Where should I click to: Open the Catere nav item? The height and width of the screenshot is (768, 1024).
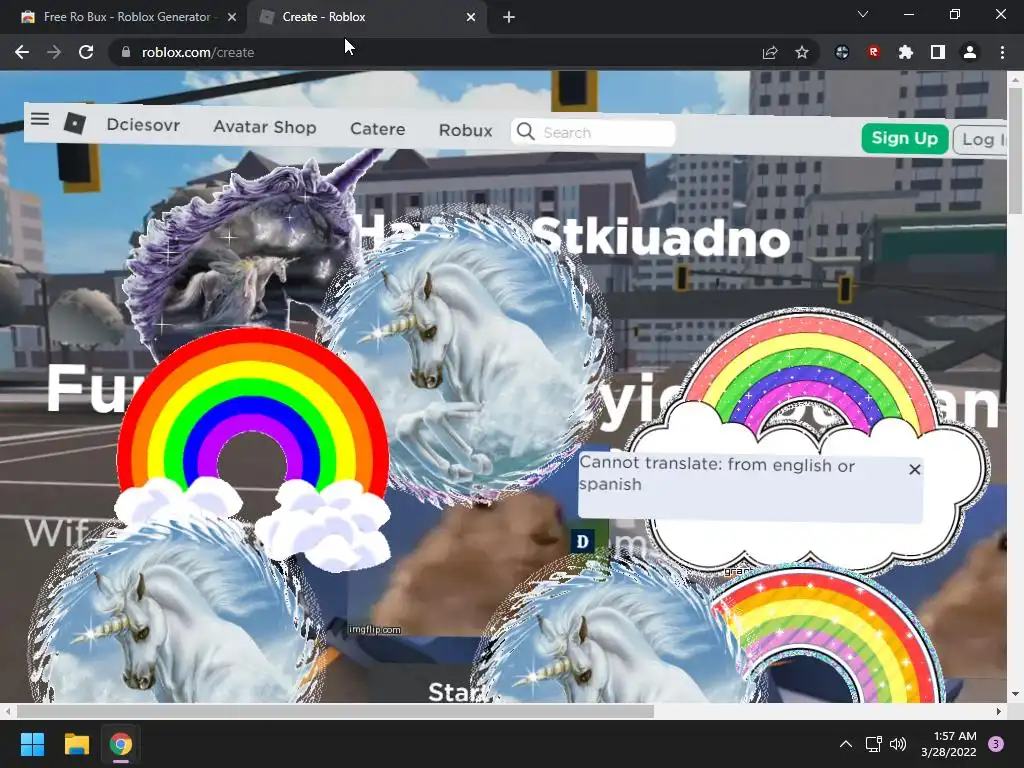[x=377, y=129]
